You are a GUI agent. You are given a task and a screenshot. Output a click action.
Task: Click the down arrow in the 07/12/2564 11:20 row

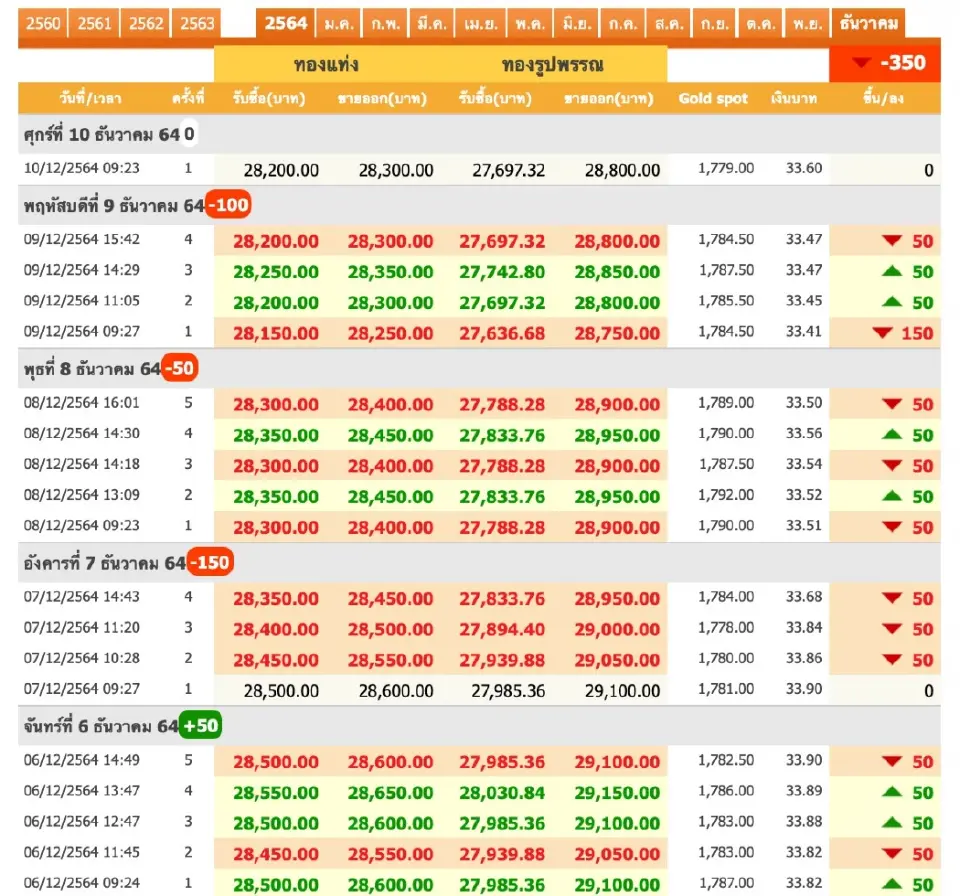point(892,628)
